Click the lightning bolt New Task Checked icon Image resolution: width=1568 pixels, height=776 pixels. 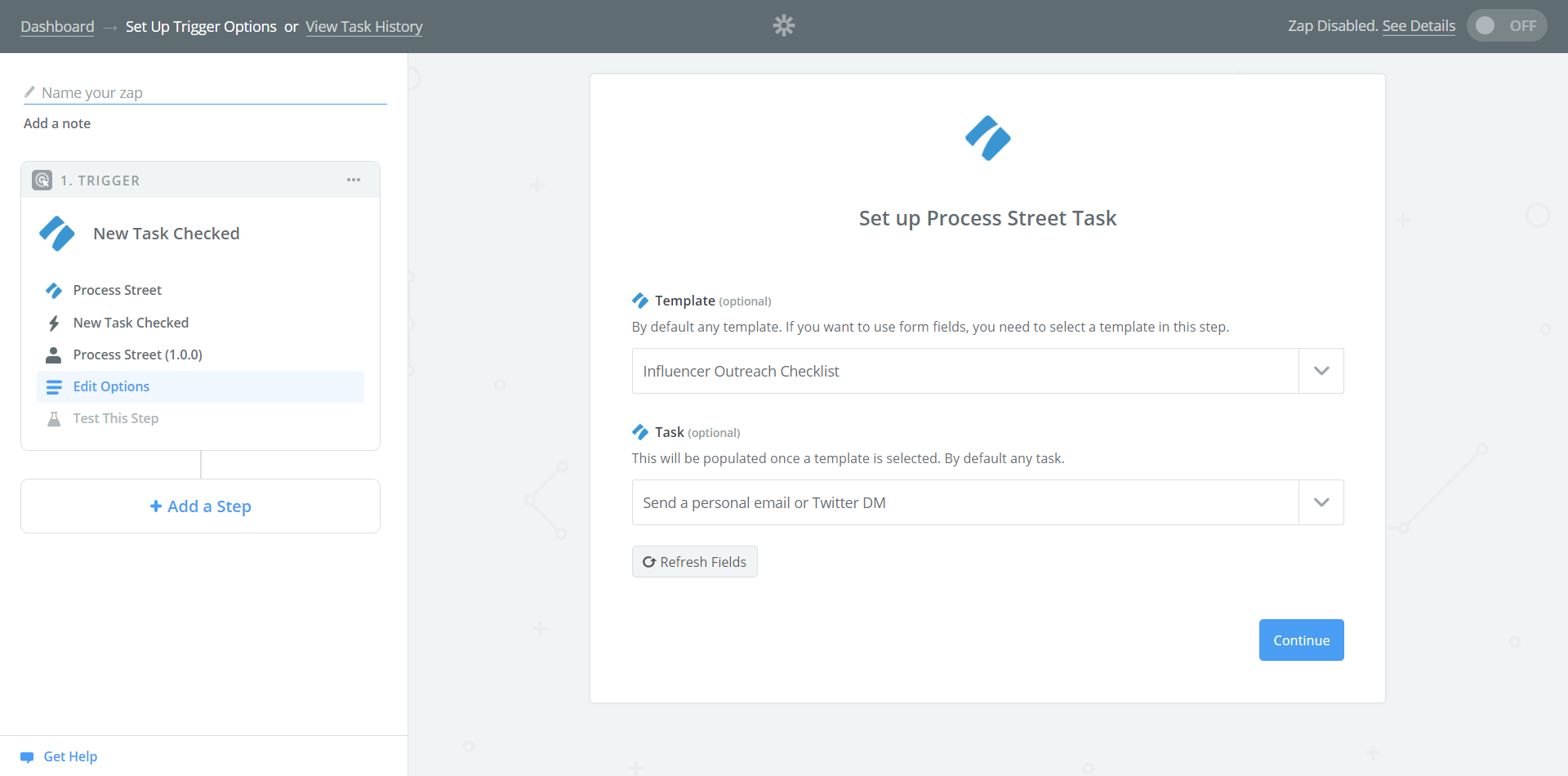(x=54, y=323)
